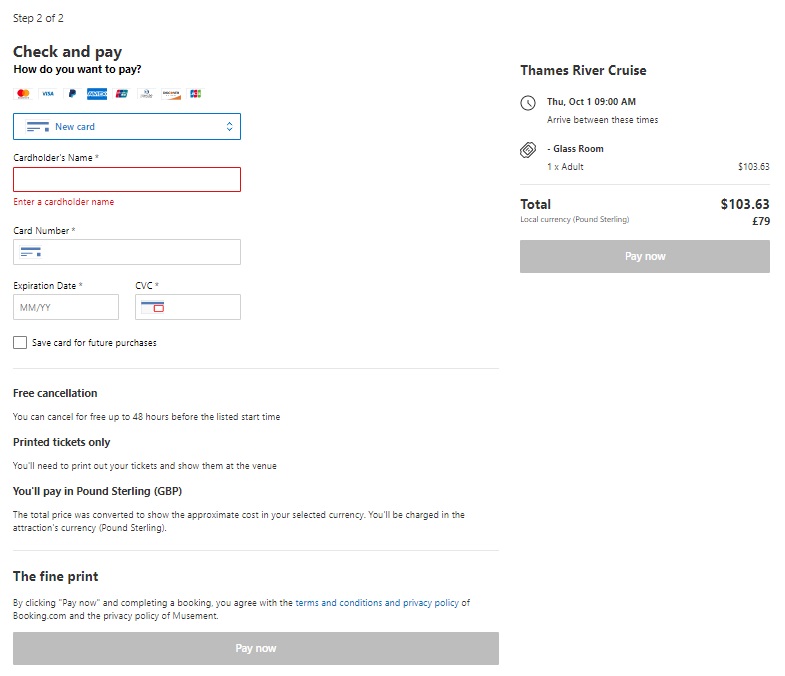
Task: Click 'The fine print' heading
Action: (56, 576)
